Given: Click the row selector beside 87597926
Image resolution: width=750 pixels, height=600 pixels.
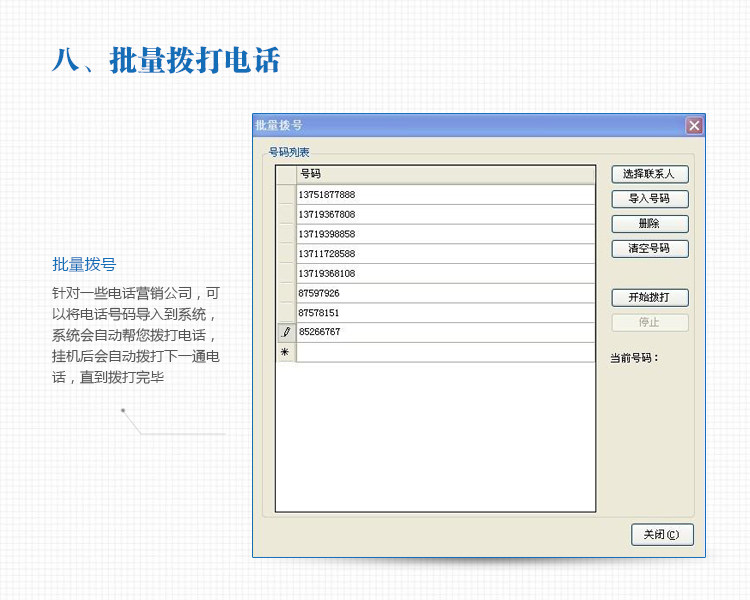Looking at the screenshot, I should (x=287, y=293).
